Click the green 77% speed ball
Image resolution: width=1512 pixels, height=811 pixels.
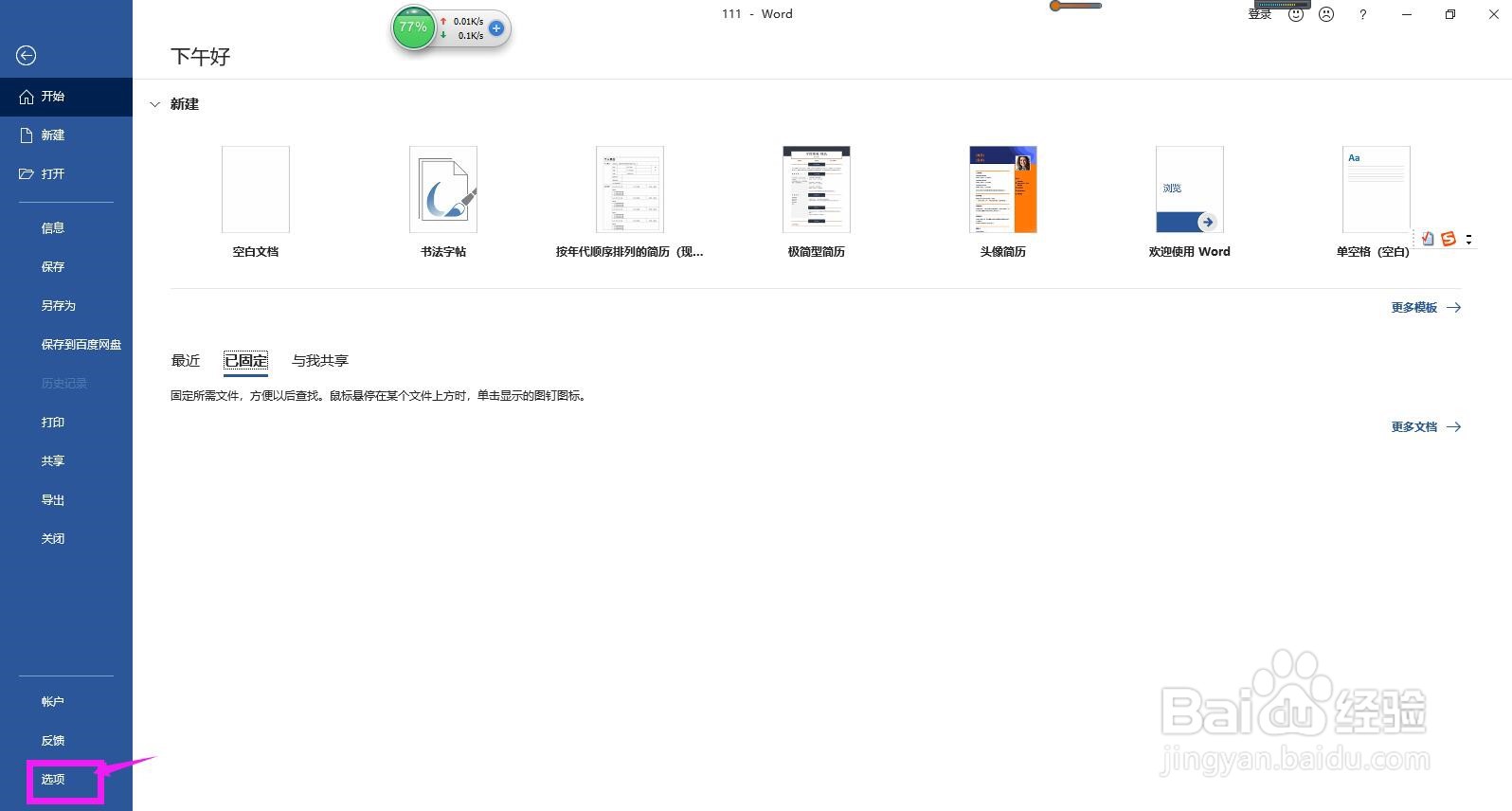pyautogui.click(x=413, y=27)
